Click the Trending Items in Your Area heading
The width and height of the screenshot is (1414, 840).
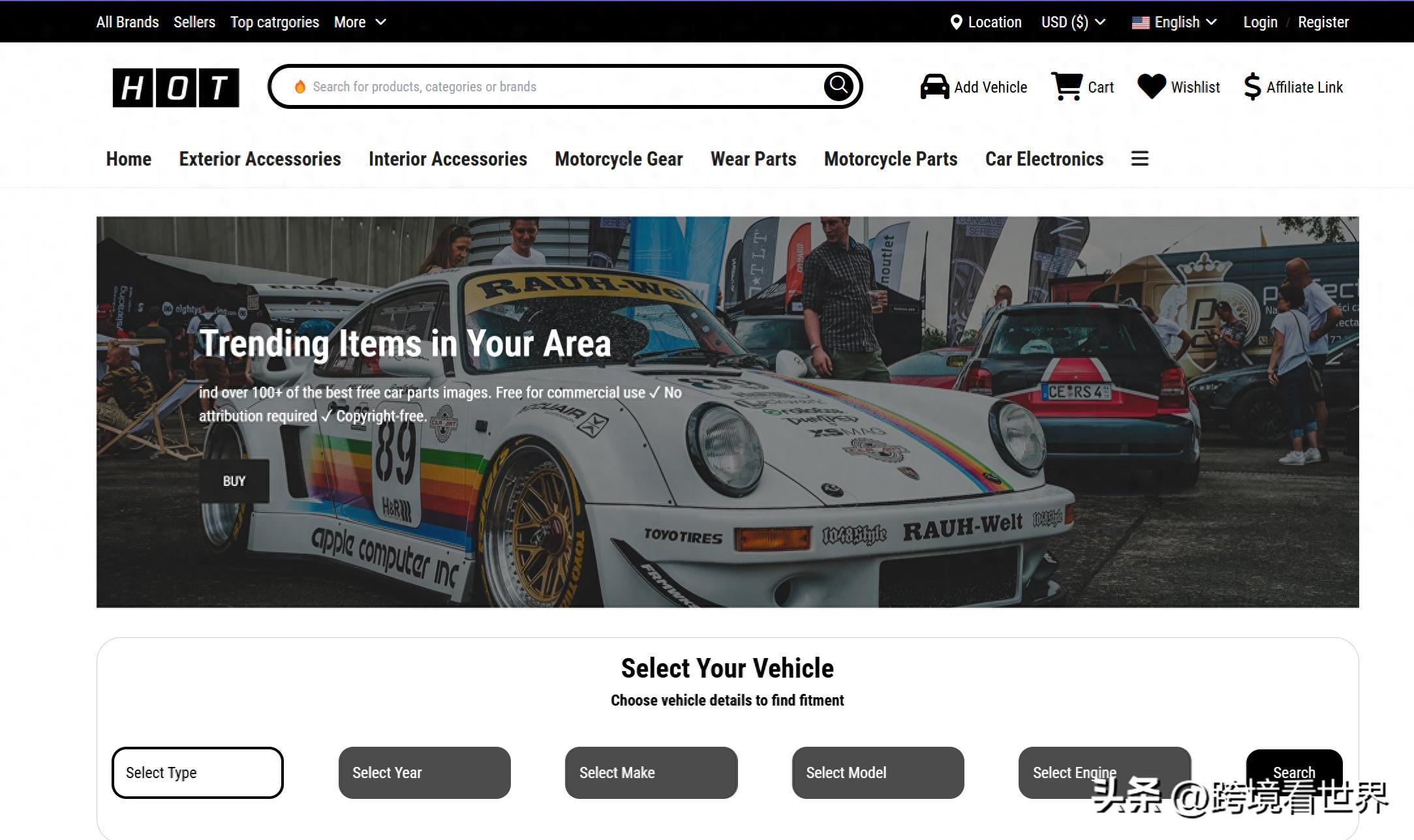[x=405, y=344]
